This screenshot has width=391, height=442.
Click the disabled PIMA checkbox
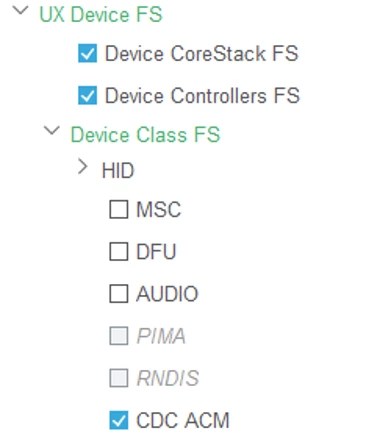point(119,336)
